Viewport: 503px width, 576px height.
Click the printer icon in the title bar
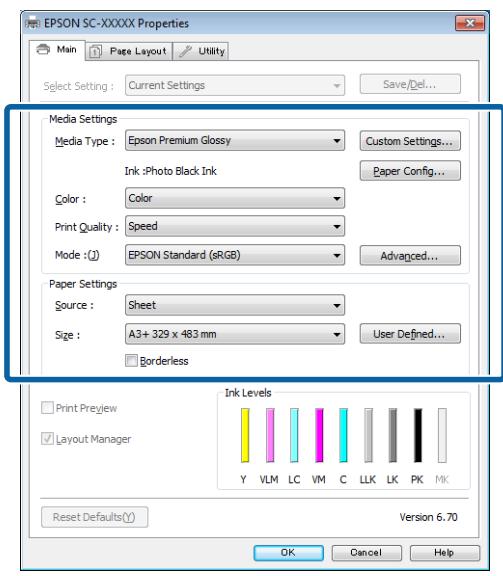tap(33, 23)
